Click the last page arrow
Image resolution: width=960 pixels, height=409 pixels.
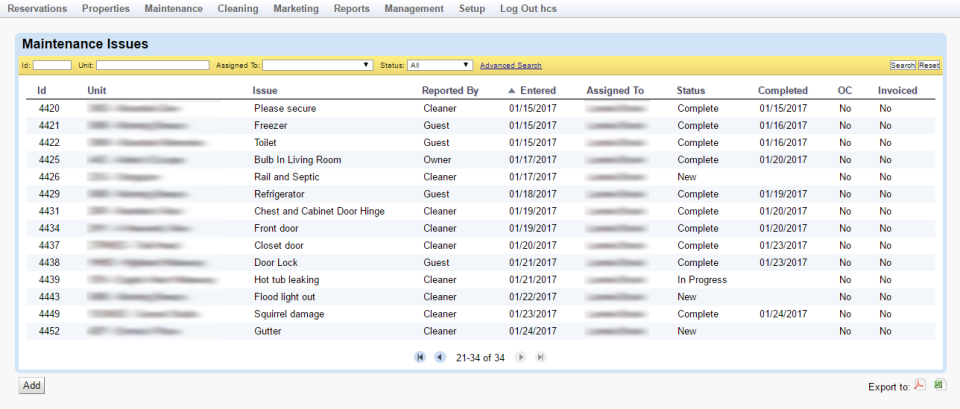(540, 358)
